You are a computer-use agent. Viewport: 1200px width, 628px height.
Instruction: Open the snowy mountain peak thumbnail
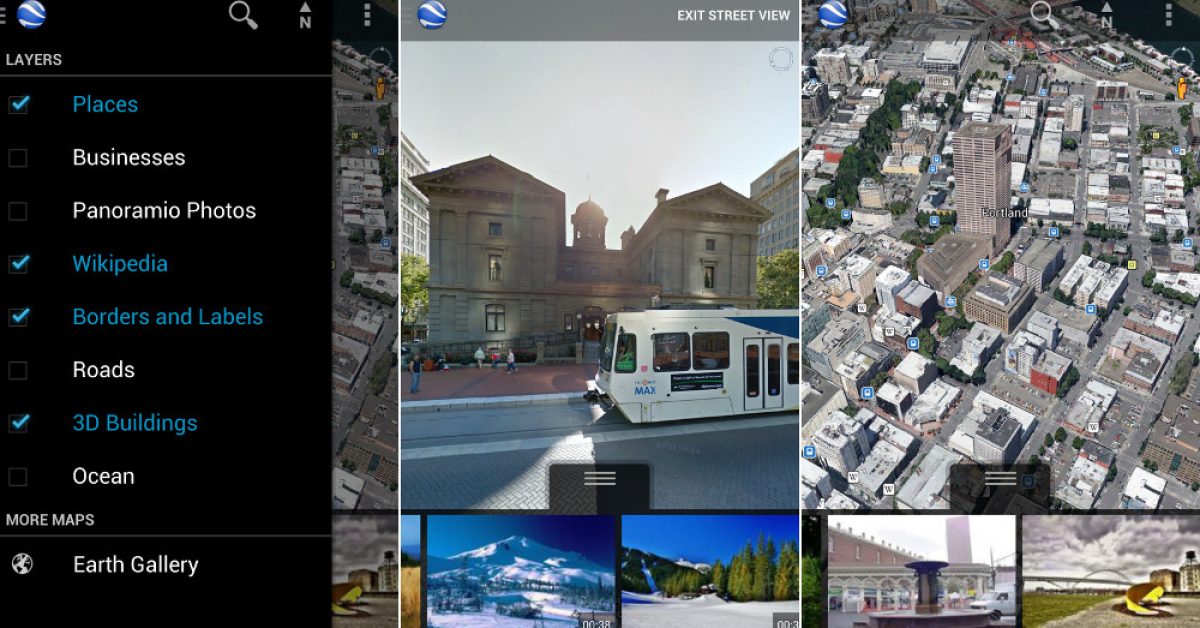(520, 571)
